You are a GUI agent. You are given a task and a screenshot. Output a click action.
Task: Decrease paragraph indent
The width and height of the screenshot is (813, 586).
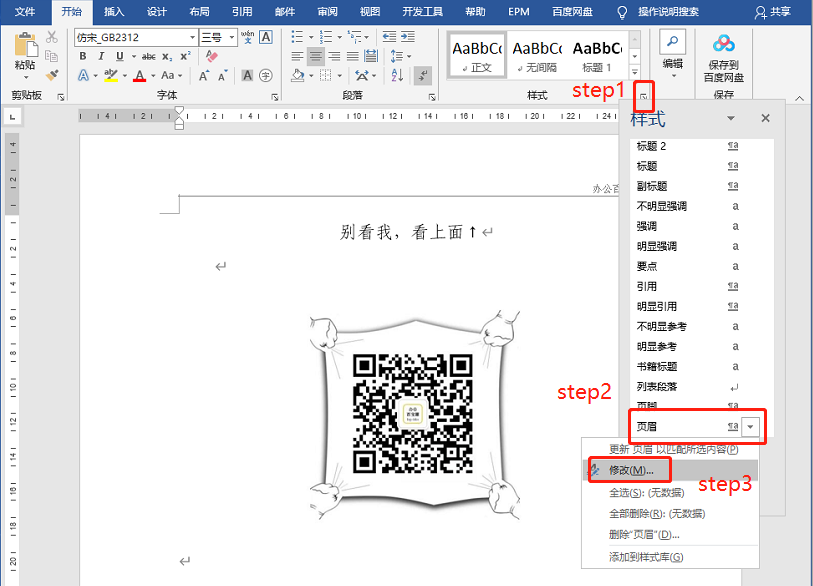[389, 37]
